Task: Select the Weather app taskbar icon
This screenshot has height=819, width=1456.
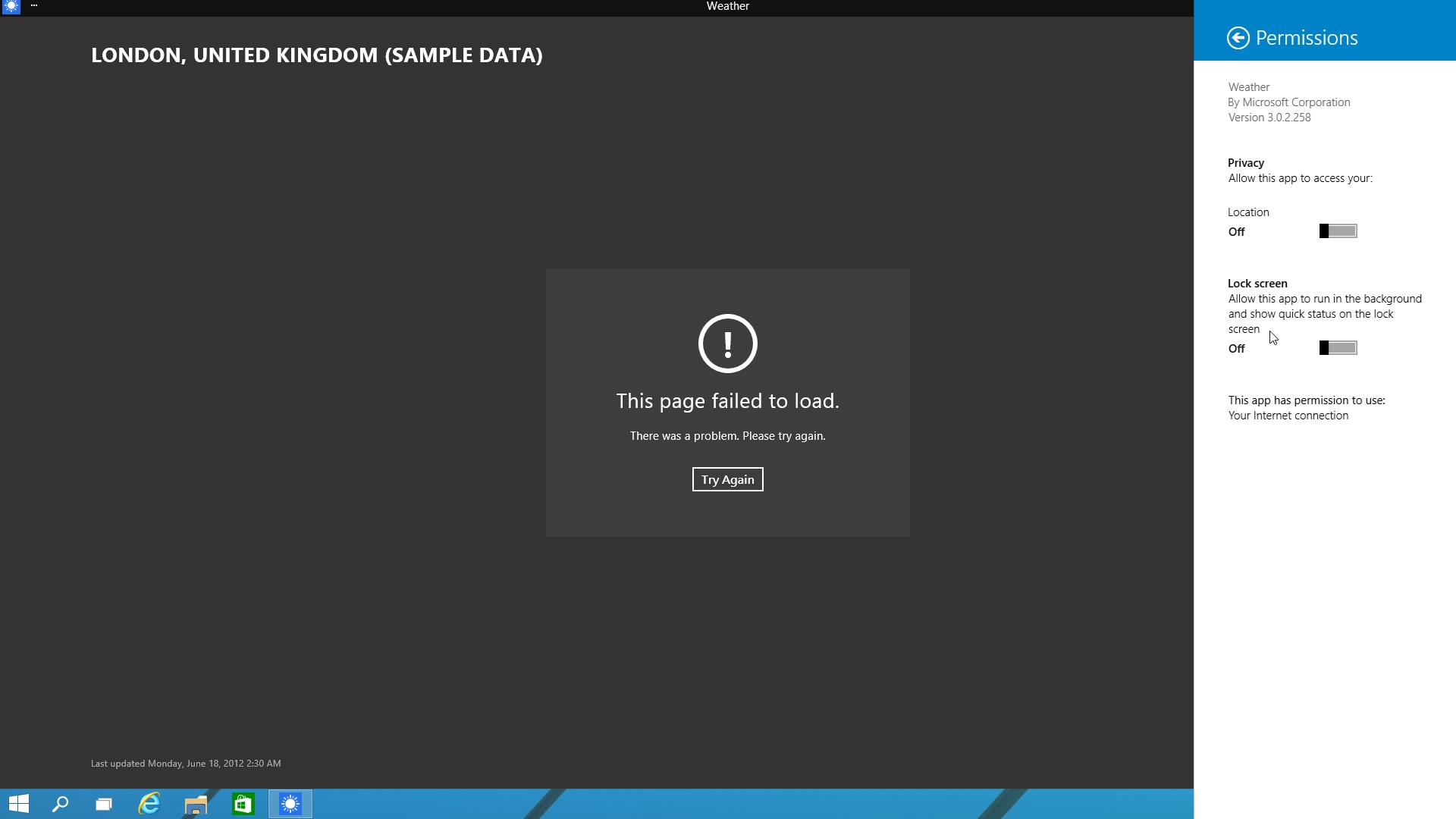Action: pos(290,804)
